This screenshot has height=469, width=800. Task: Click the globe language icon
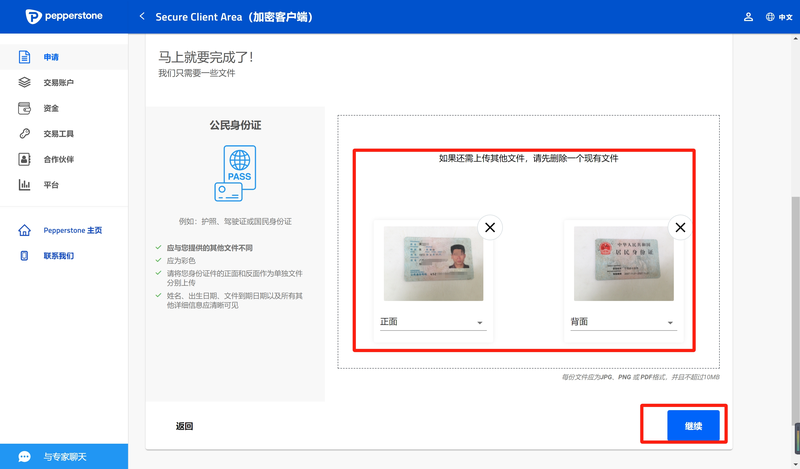(770, 17)
